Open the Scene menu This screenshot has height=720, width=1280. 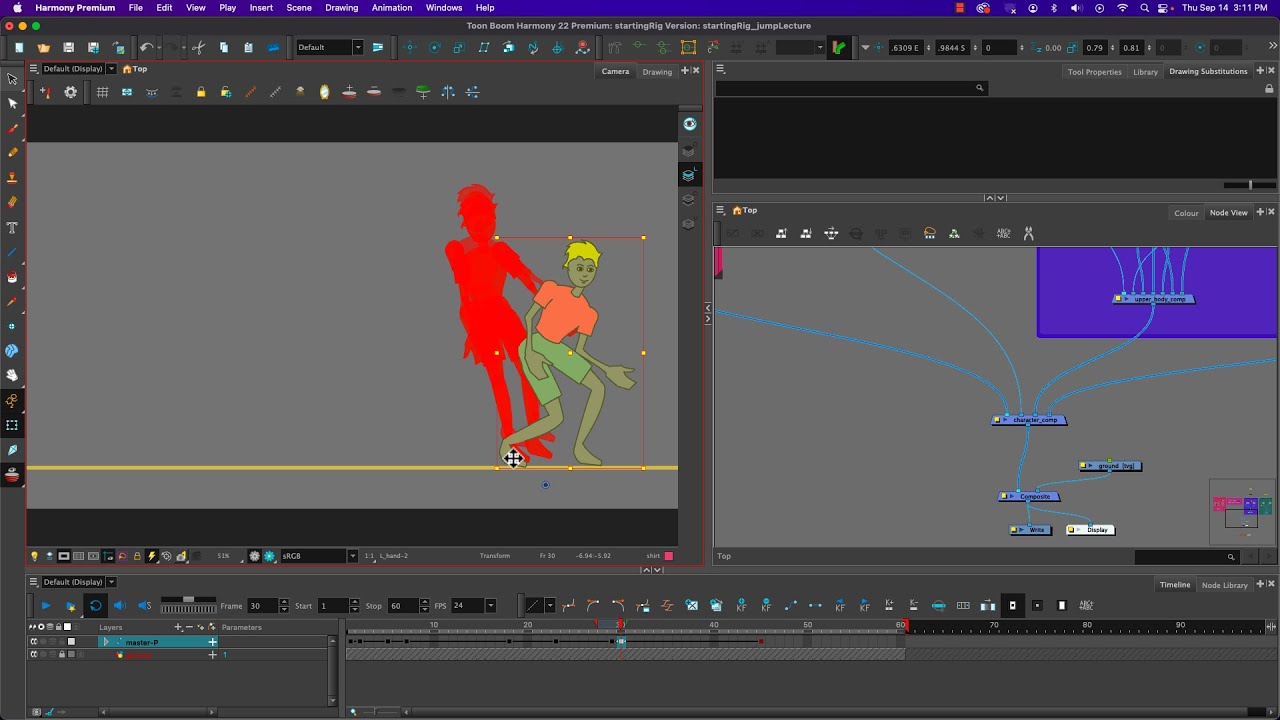tap(299, 8)
